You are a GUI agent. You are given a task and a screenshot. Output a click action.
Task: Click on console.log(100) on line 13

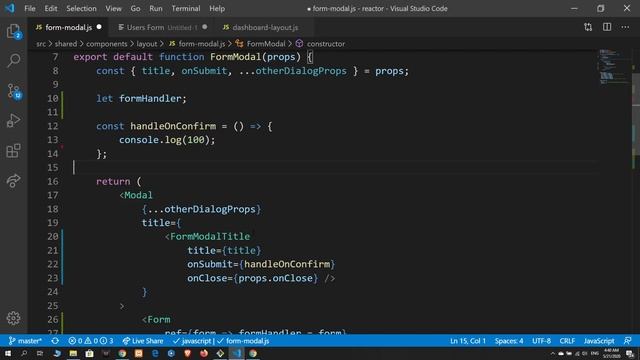click(167, 140)
